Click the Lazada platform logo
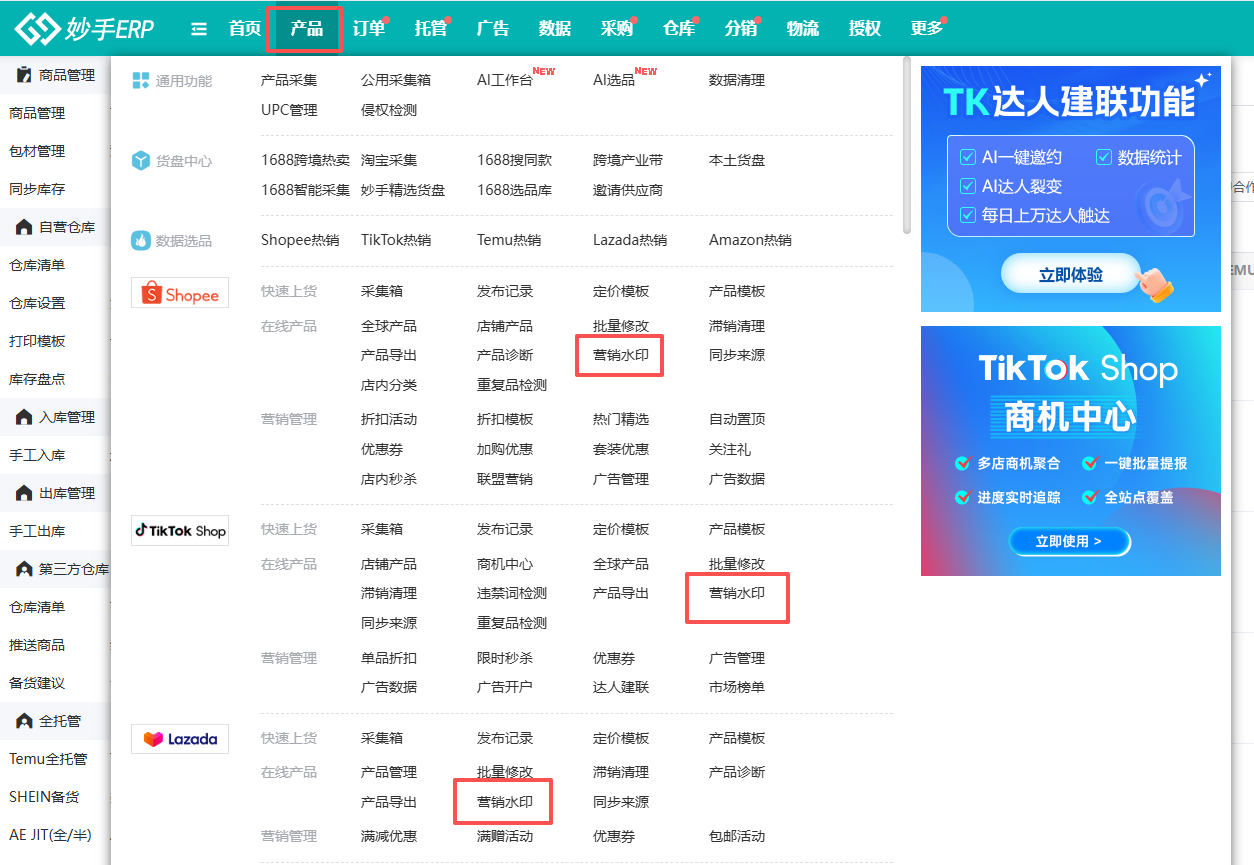This screenshot has height=865, width=1254. pyautogui.click(x=180, y=739)
